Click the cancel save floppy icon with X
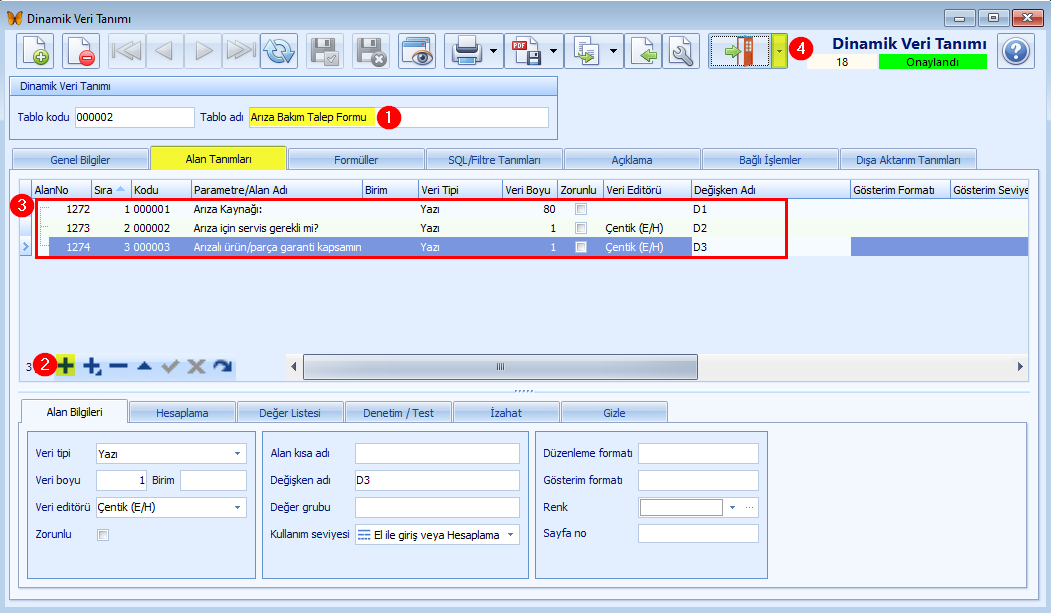The height and width of the screenshot is (613, 1051). (371, 51)
